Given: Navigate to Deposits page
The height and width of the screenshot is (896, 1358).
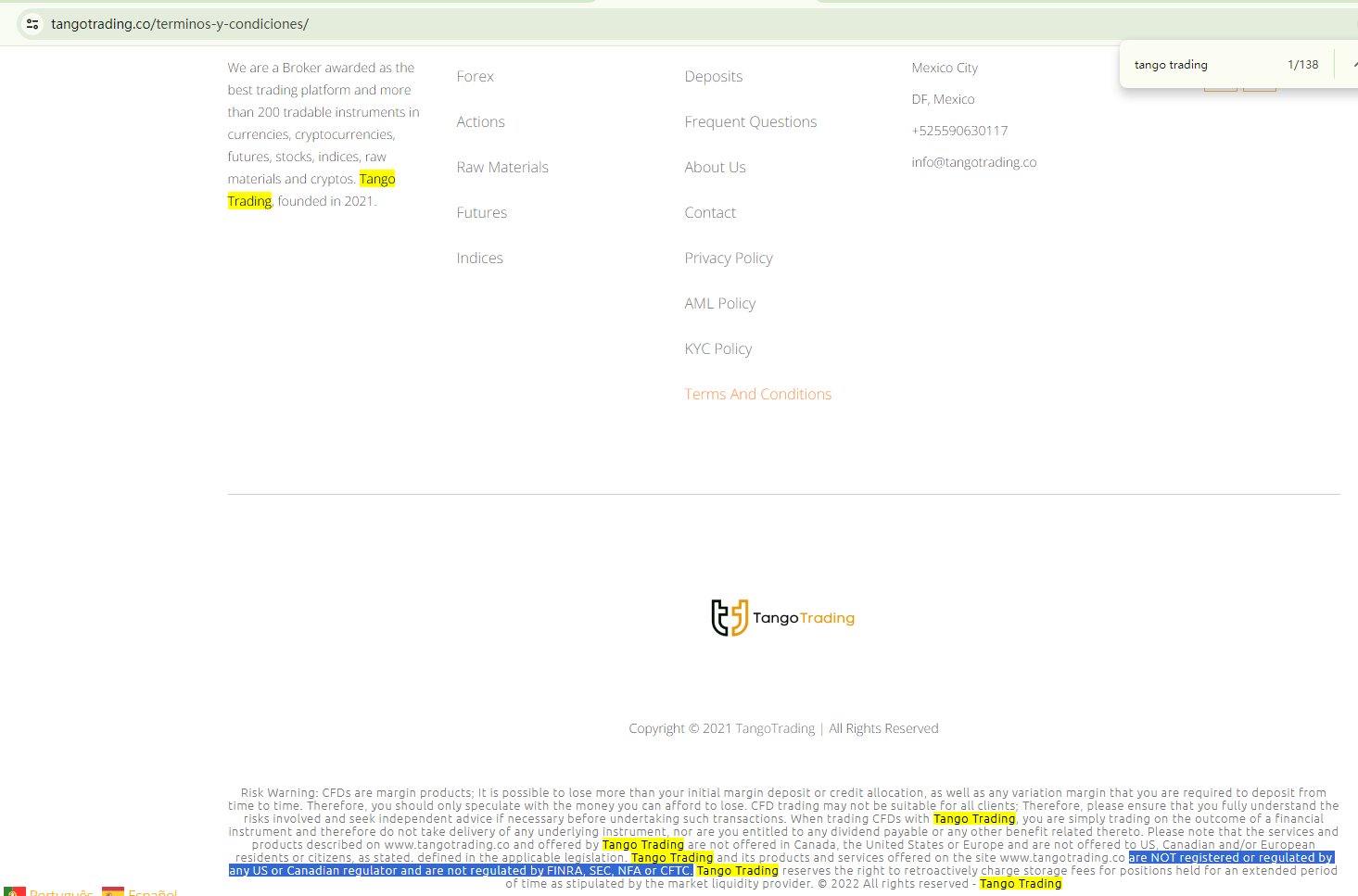Looking at the screenshot, I should pyautogui.click(x=713, y=77).
